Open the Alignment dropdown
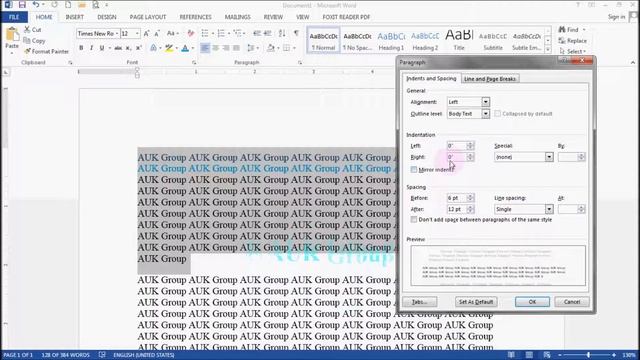 pyautogui.click(x=485, y=102)
